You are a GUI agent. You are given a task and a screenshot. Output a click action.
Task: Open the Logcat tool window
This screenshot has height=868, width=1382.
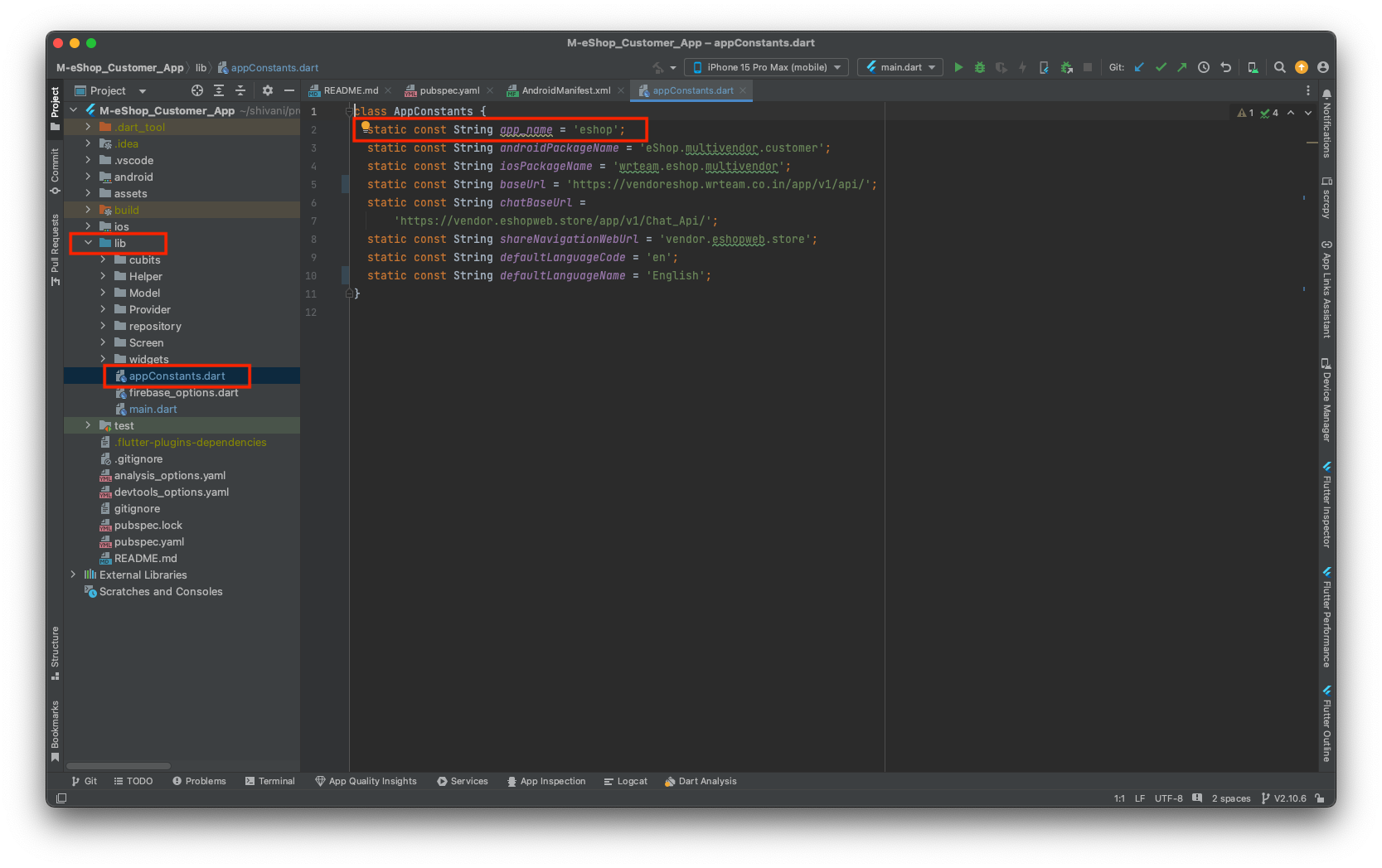click(x=626, y=781)
